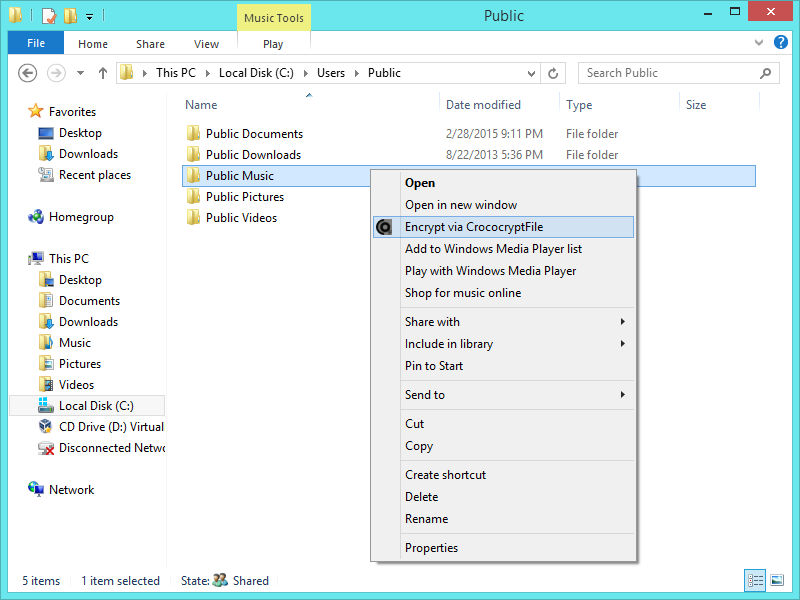
Task: Open Documents under This PC in sidebar
Action: pos(89,301)
